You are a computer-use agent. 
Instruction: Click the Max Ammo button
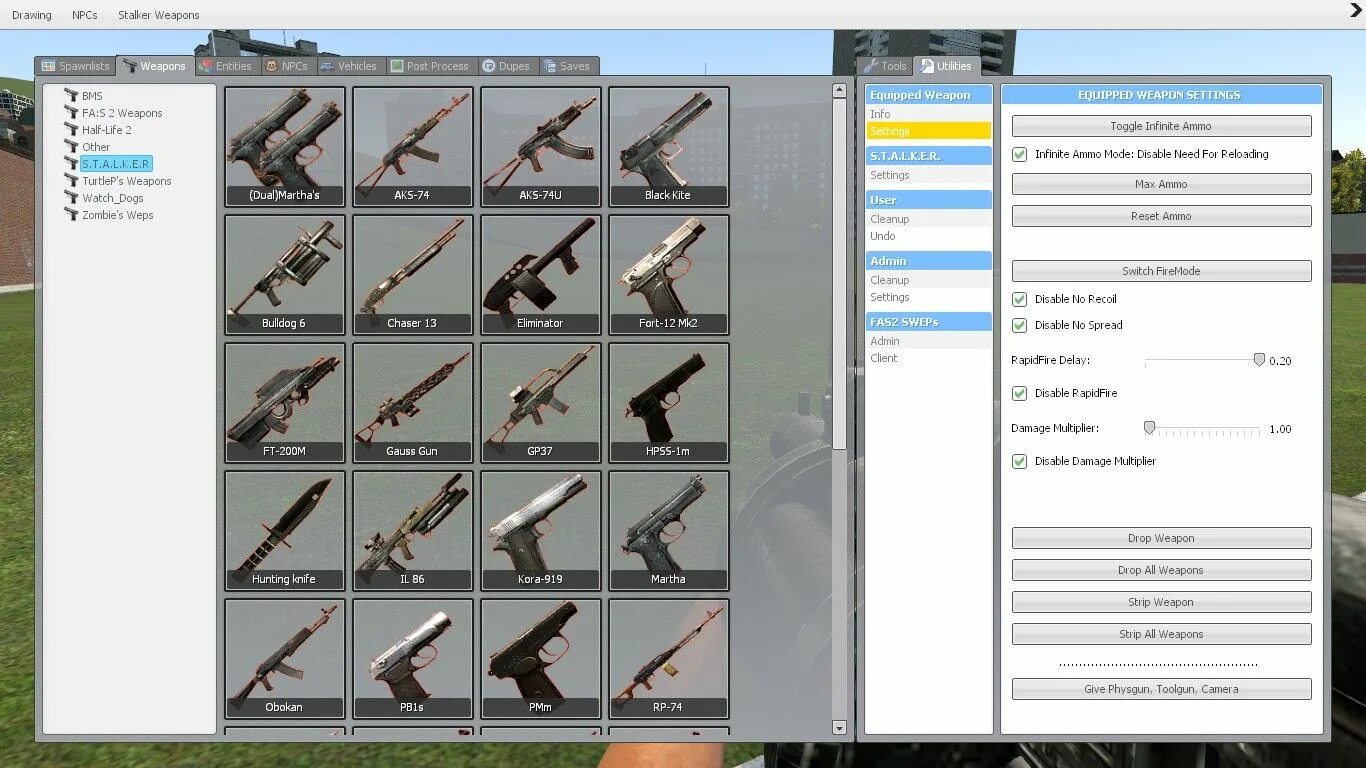[1161, 184]
